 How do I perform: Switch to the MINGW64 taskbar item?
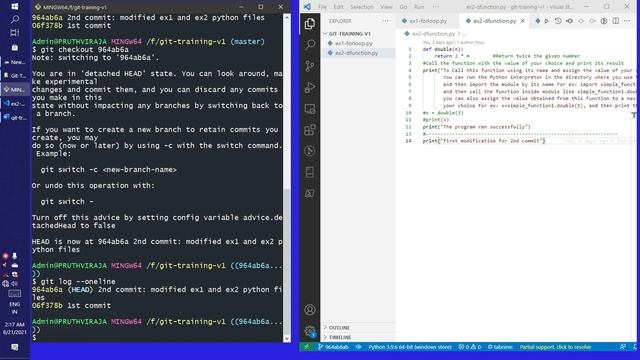pyautogui.click(x=15, y=89)
